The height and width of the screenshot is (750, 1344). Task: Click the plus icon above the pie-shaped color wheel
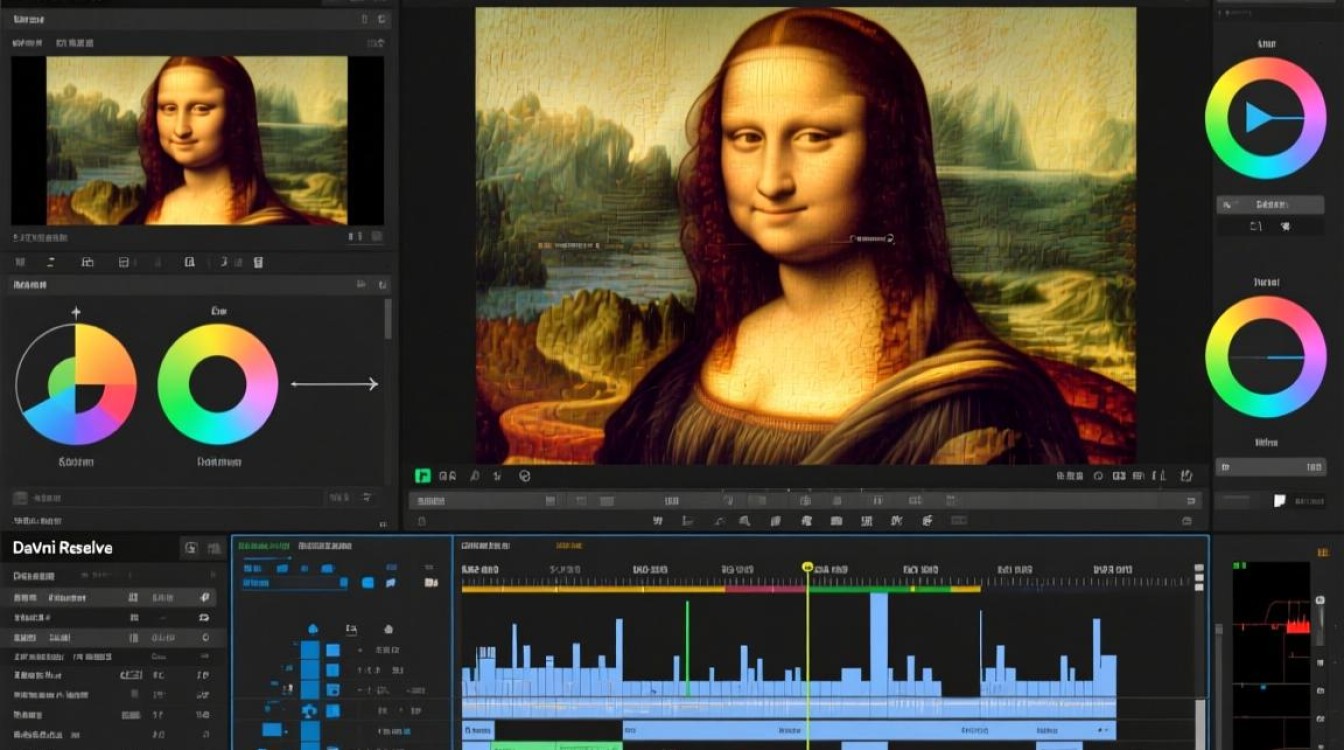pyautogui.click(x=75, y=313)
